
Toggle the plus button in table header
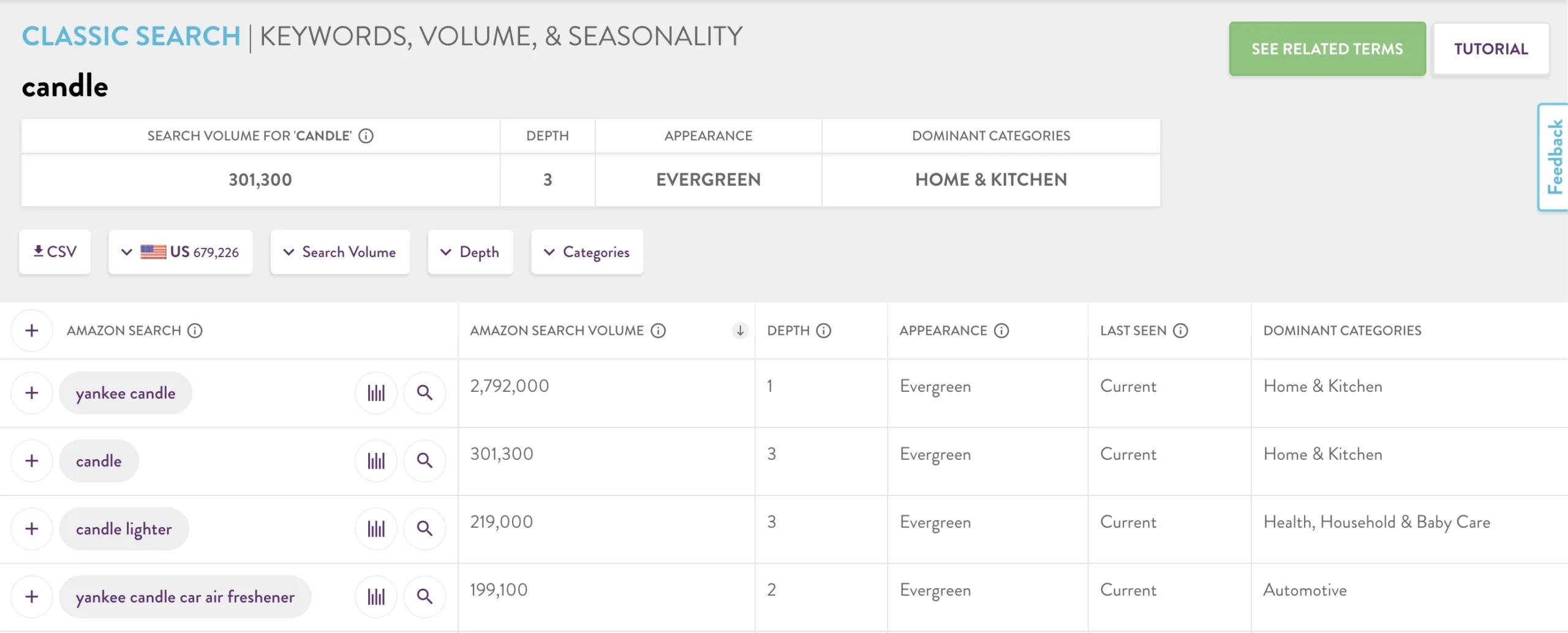[x=32, y=331]
